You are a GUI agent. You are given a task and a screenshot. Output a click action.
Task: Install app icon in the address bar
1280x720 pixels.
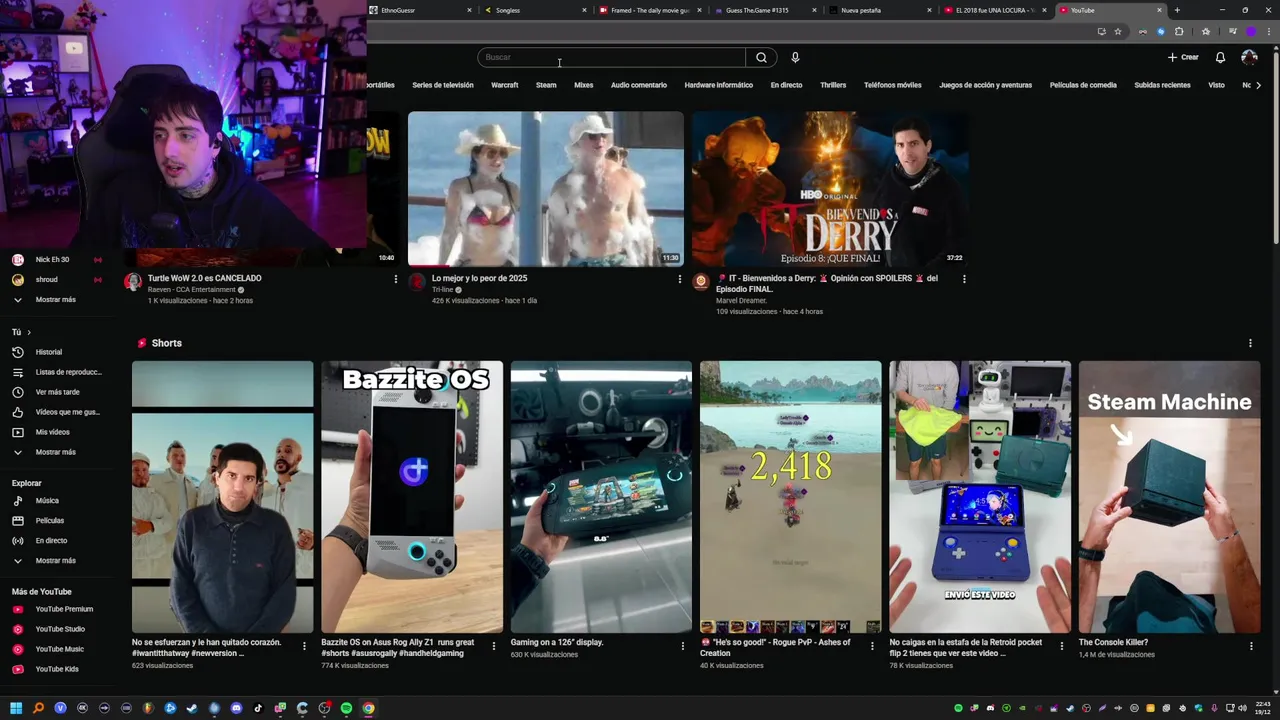click(1102, 31)
